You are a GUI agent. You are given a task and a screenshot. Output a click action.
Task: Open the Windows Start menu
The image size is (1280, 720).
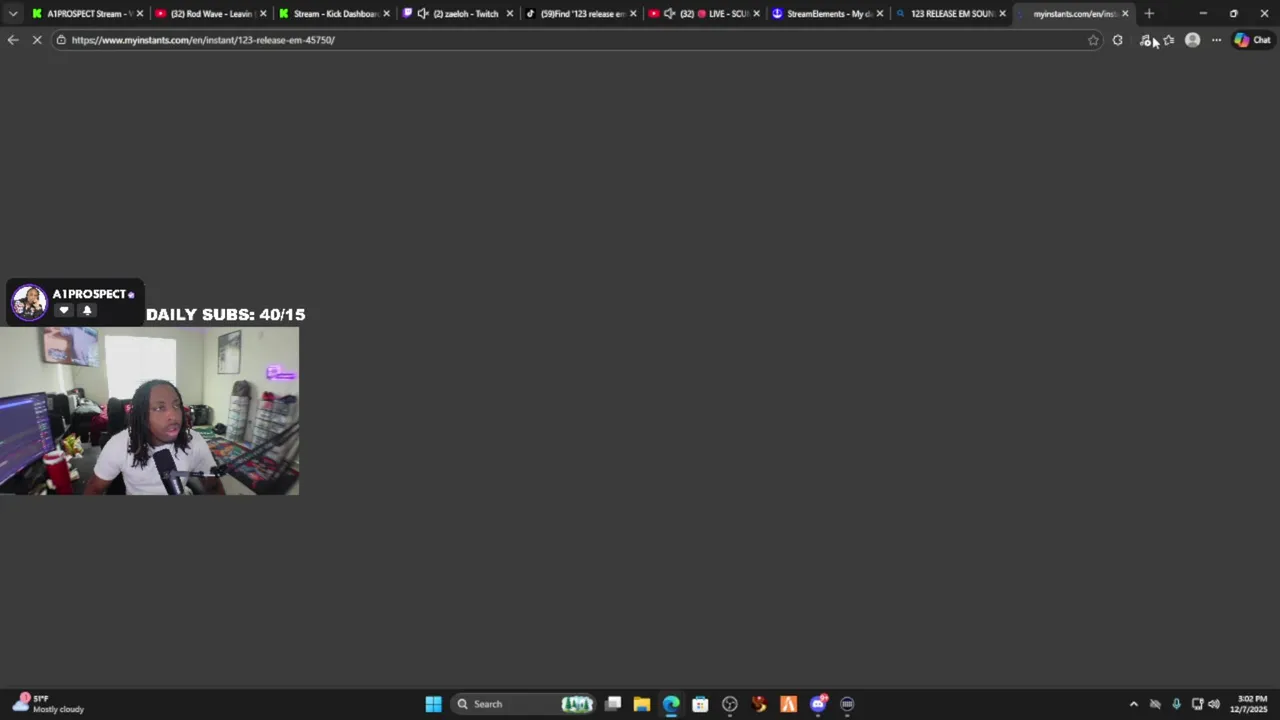click(x=433, y=704)
